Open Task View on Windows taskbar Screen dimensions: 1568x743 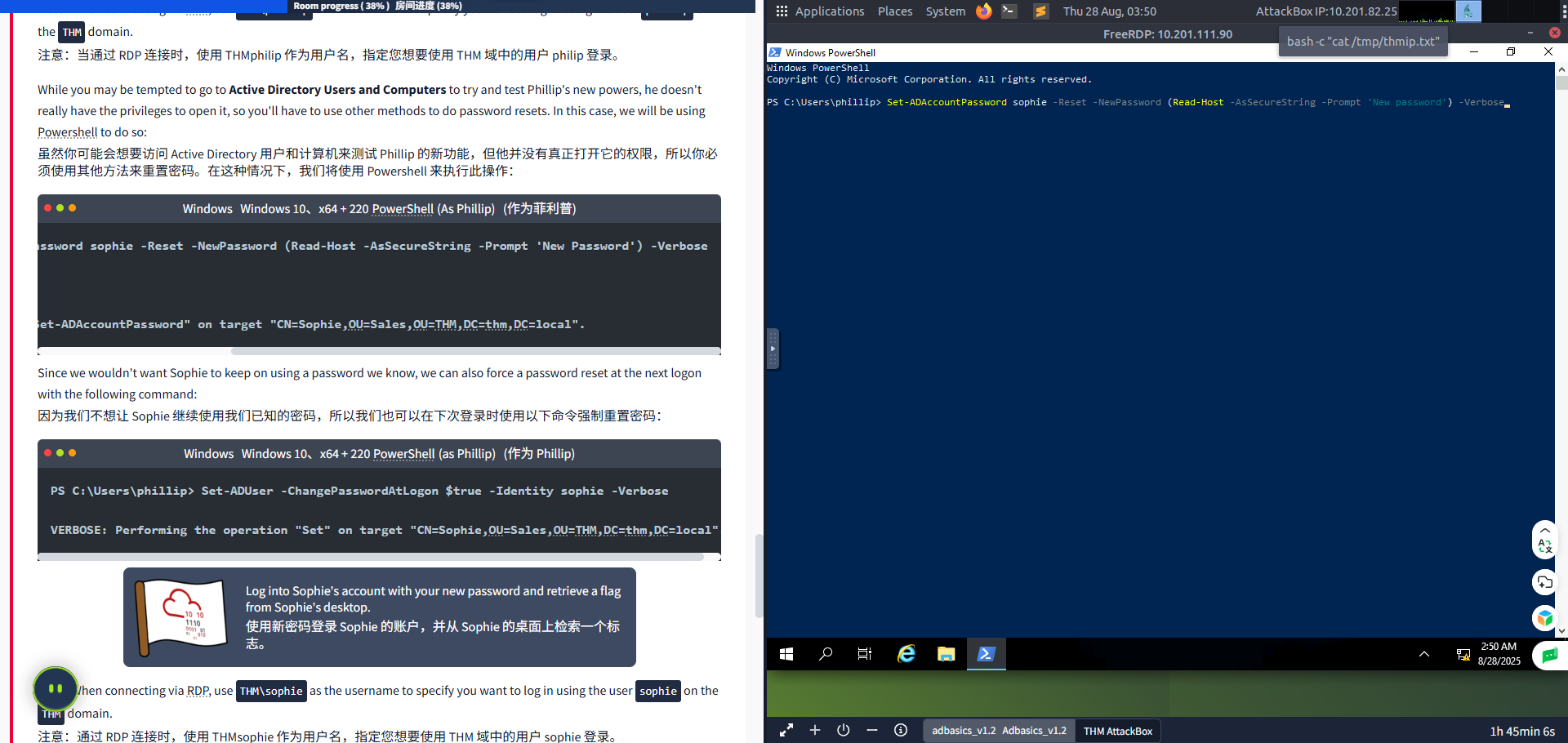point(865,654)
